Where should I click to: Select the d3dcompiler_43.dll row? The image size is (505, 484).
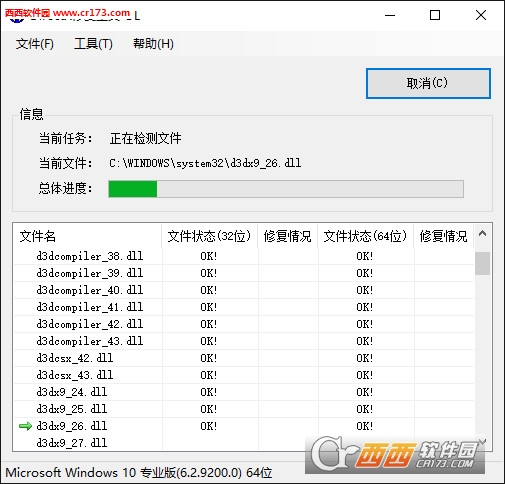244,341
